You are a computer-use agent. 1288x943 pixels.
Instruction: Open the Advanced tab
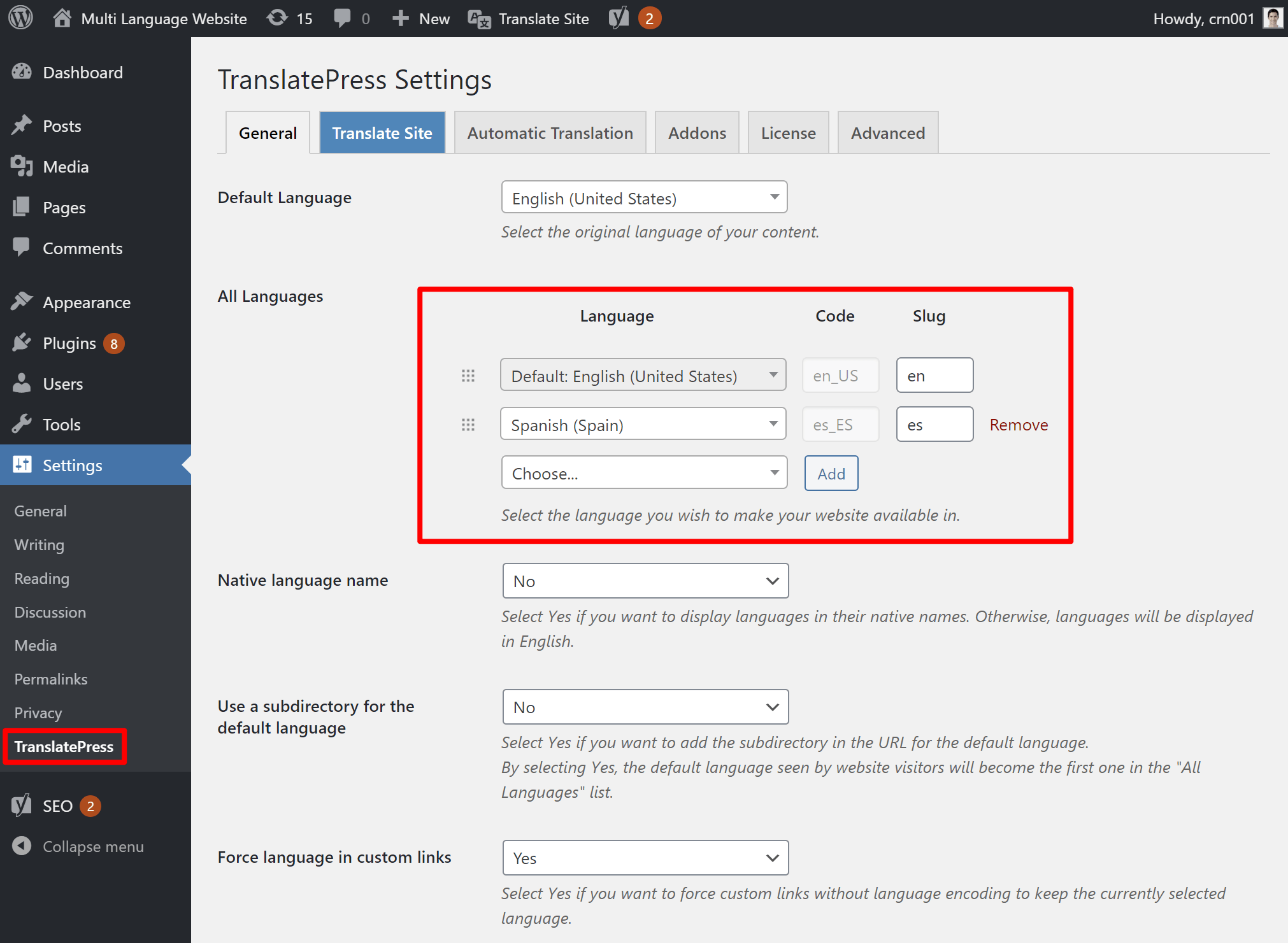(887, 132)
